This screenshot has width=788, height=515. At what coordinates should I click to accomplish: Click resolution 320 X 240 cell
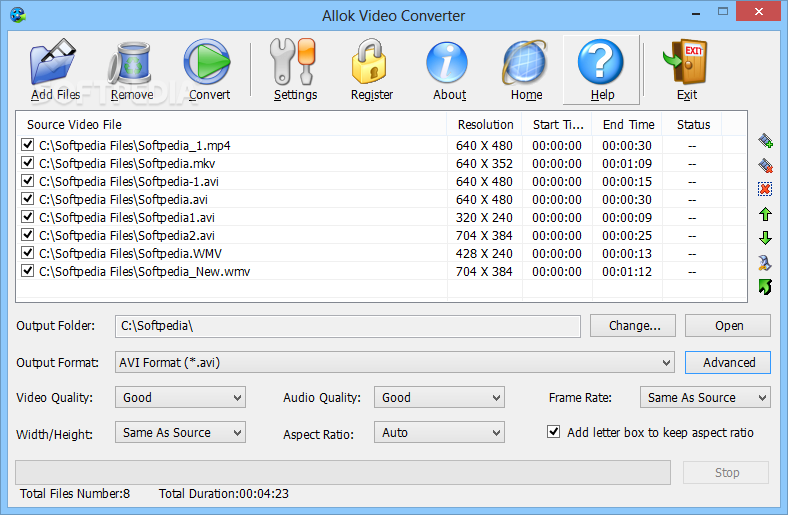(x=484, y=217)
